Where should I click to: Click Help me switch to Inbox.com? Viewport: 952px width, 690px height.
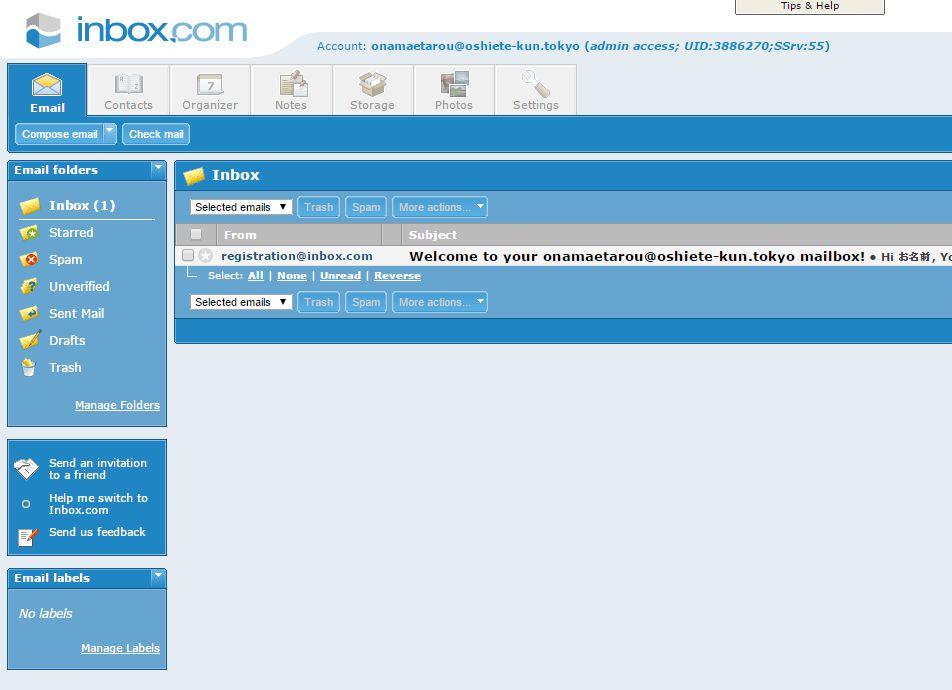(x=98, y=504)
